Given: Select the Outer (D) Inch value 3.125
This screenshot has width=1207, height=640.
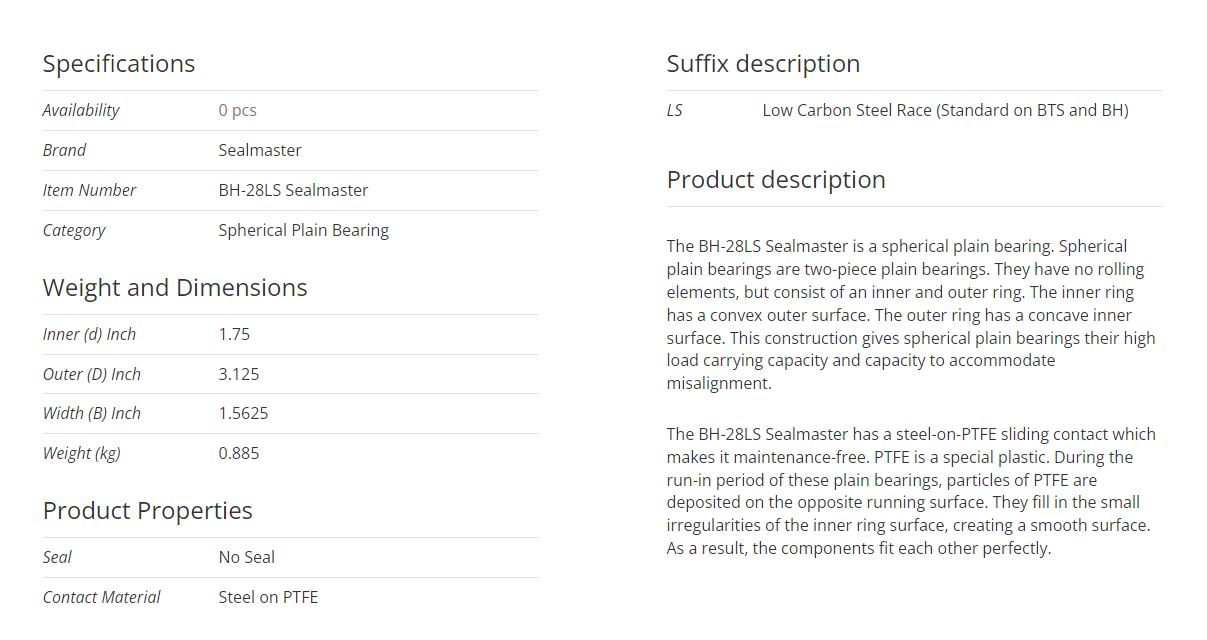Looking at the screenshot, I should pos(239,374).
